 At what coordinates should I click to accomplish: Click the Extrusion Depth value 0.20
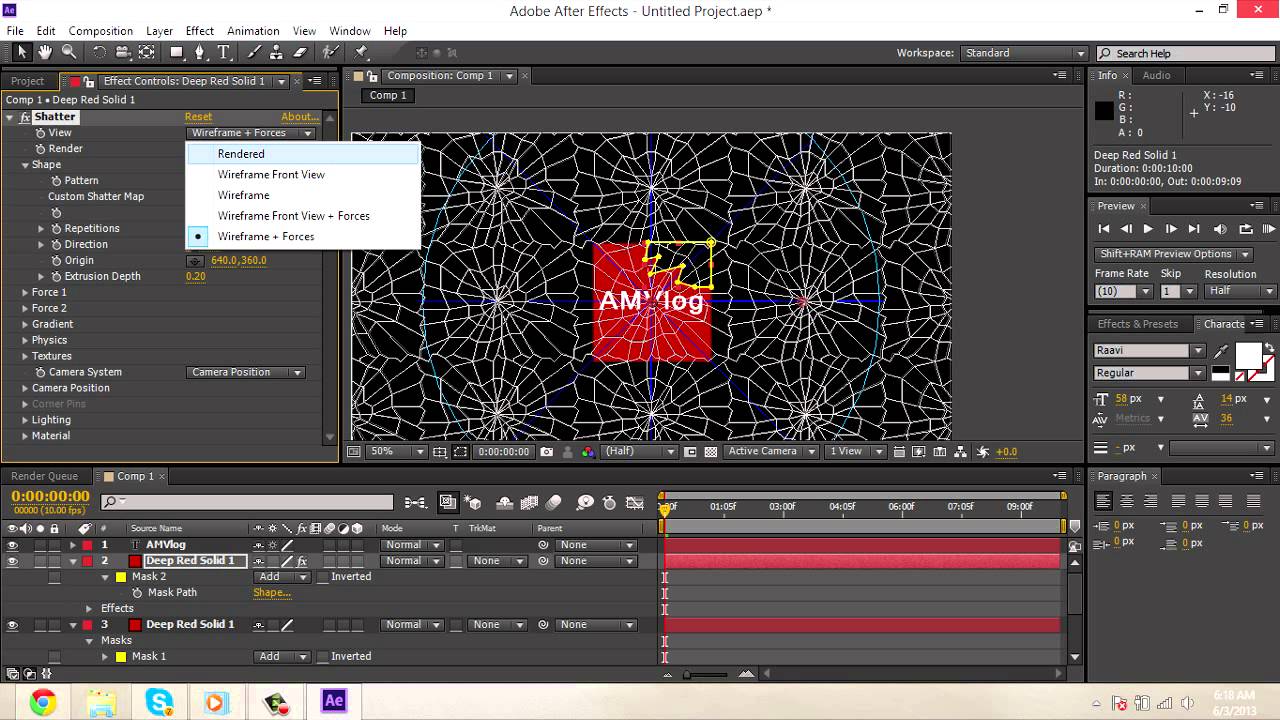[196, 277]
